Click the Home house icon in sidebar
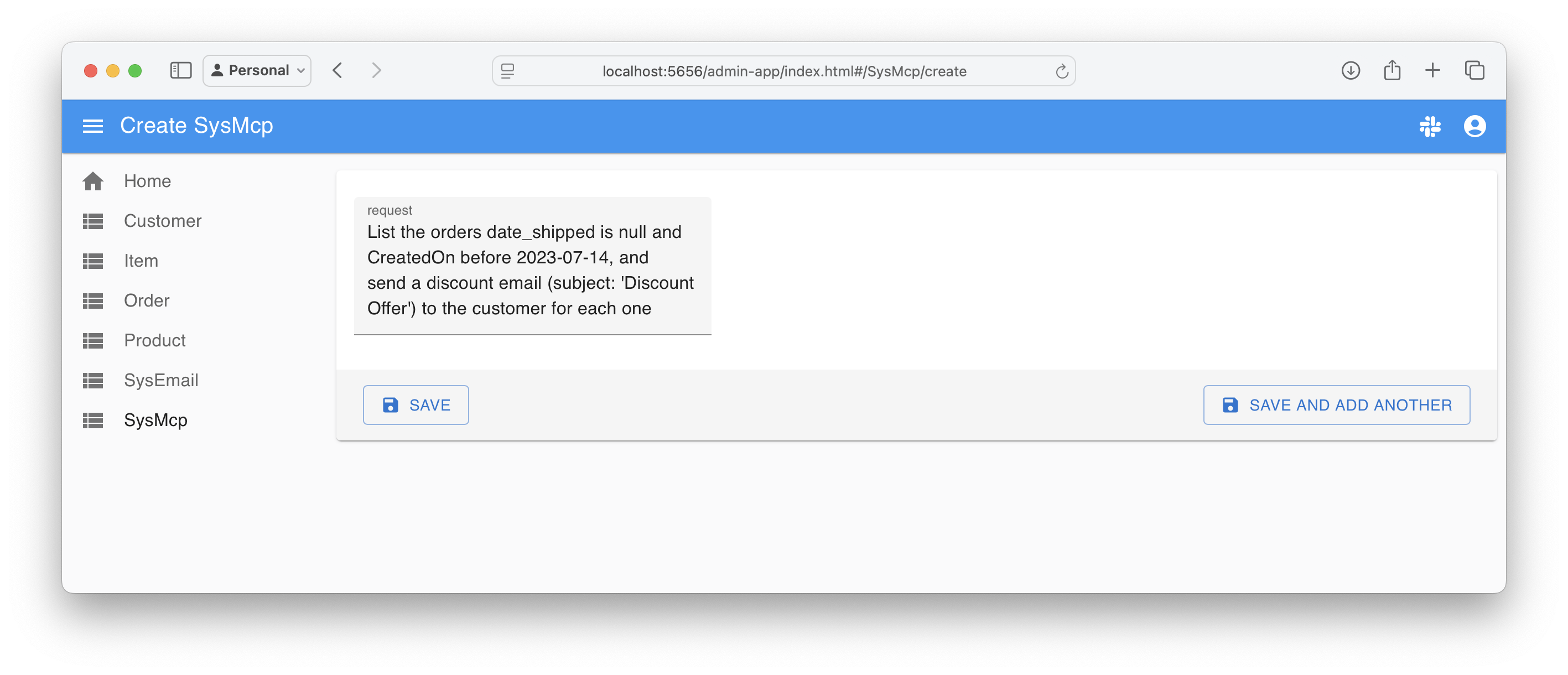This screenshot has height=675, width=1568. (x=92, y=181)
